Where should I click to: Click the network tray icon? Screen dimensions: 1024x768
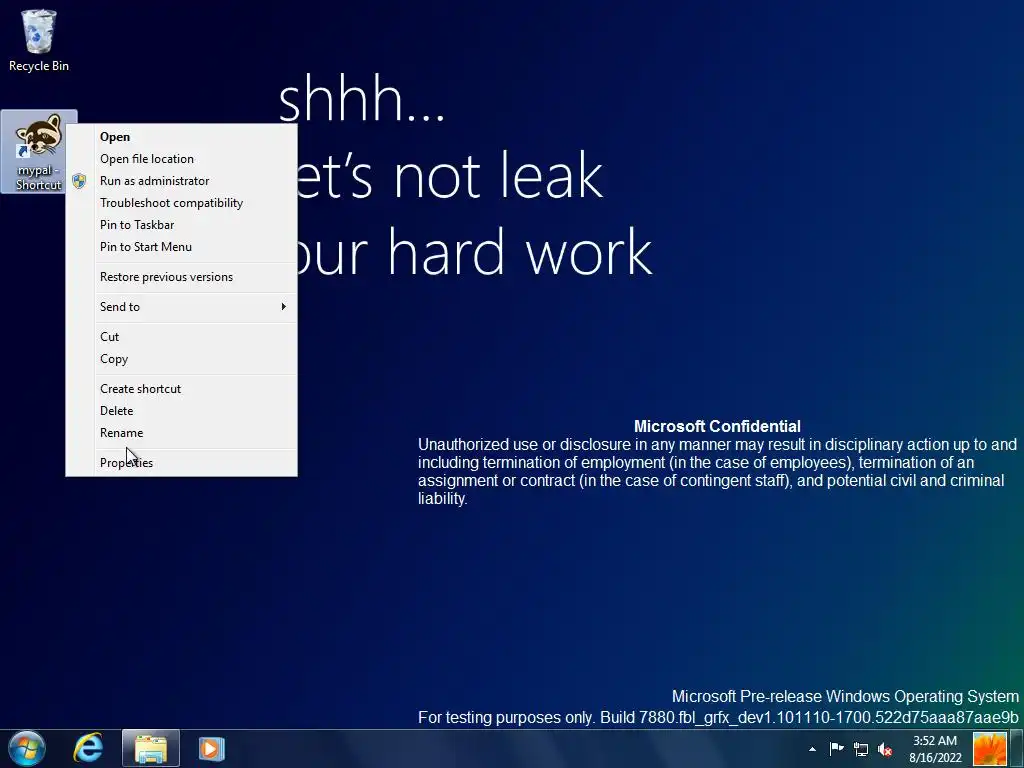click(x=861, y=750)
